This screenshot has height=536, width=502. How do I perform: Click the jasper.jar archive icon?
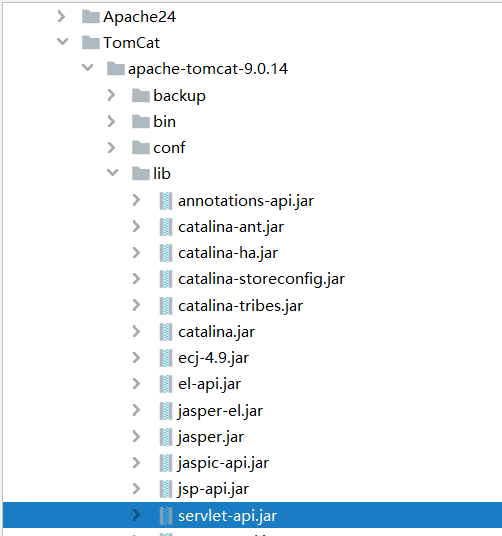pos(166,437)
